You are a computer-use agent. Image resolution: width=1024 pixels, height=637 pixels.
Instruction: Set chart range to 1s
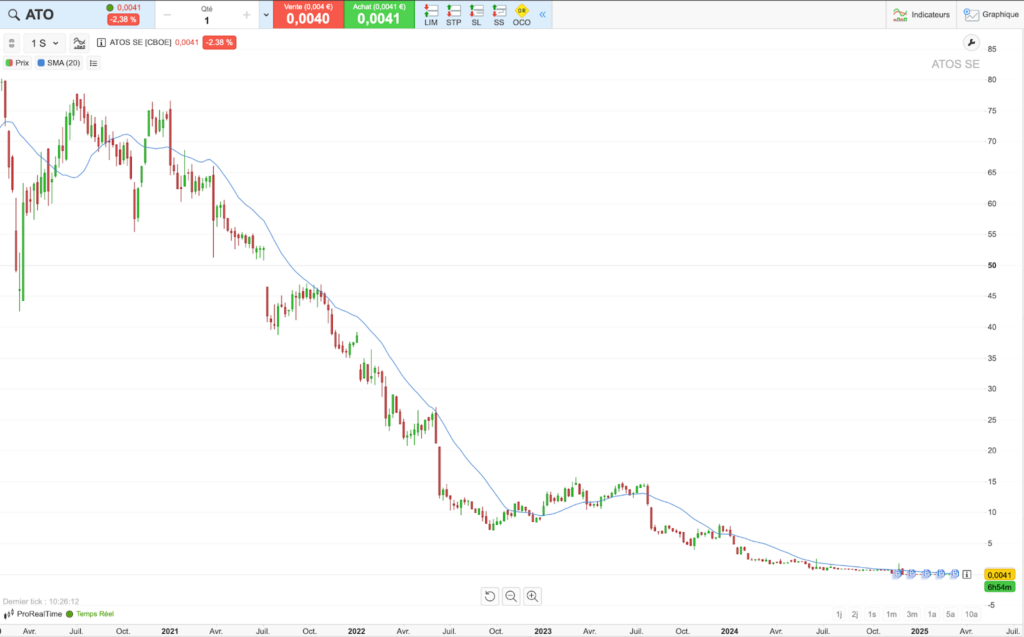pyautogui.click(x=872, y=614)
